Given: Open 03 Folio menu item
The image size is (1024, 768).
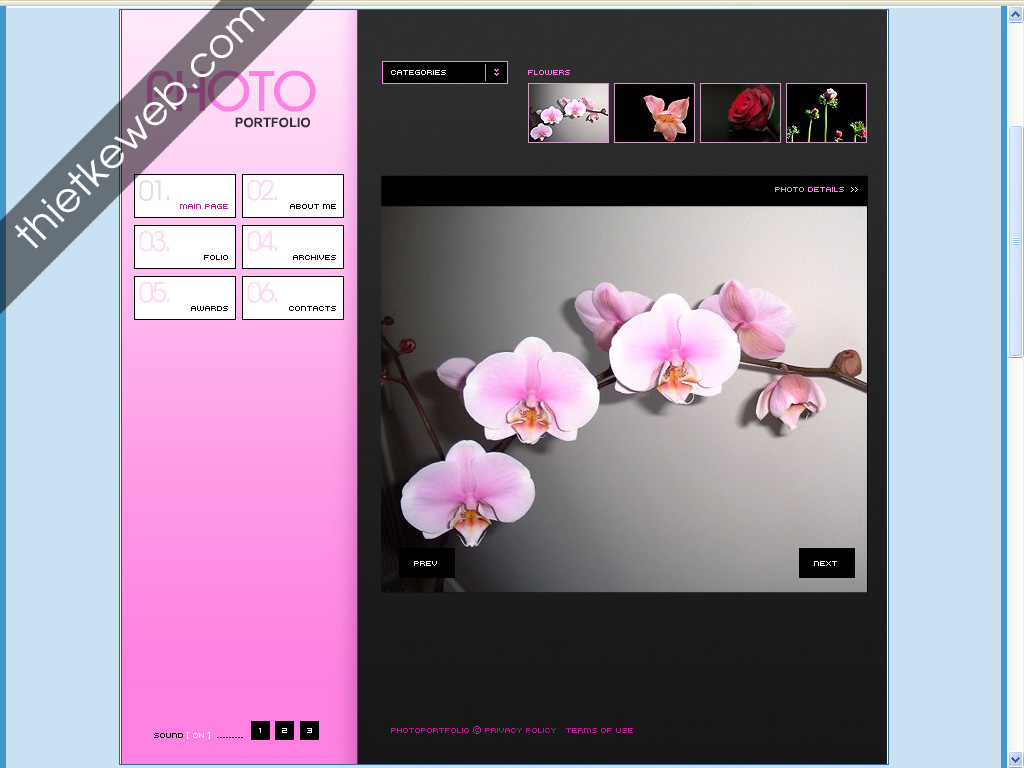Looking at the screenshot, I should point(185,247).
